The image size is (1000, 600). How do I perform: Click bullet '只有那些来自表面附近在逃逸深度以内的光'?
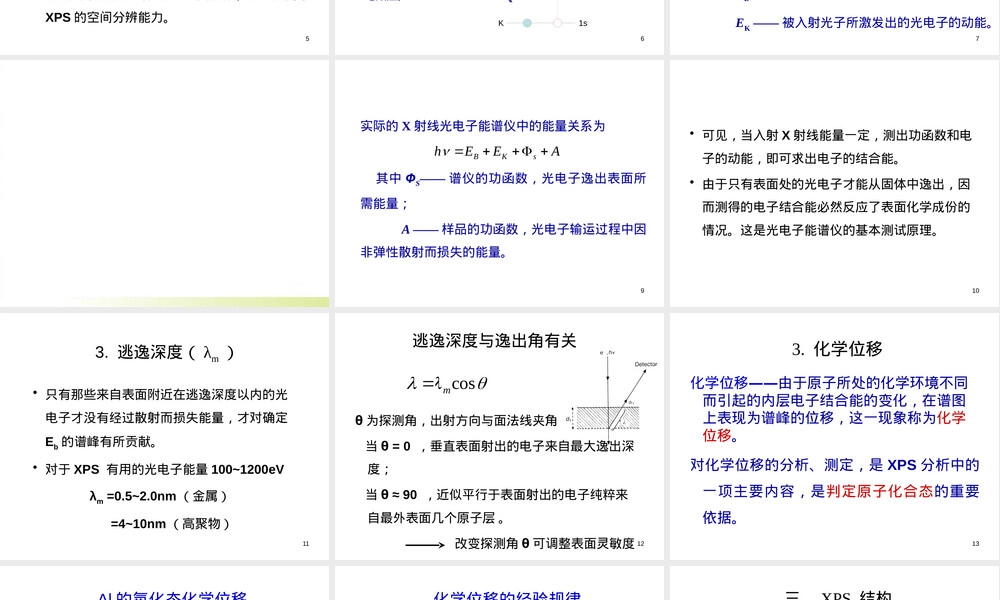tap(166, 395)
